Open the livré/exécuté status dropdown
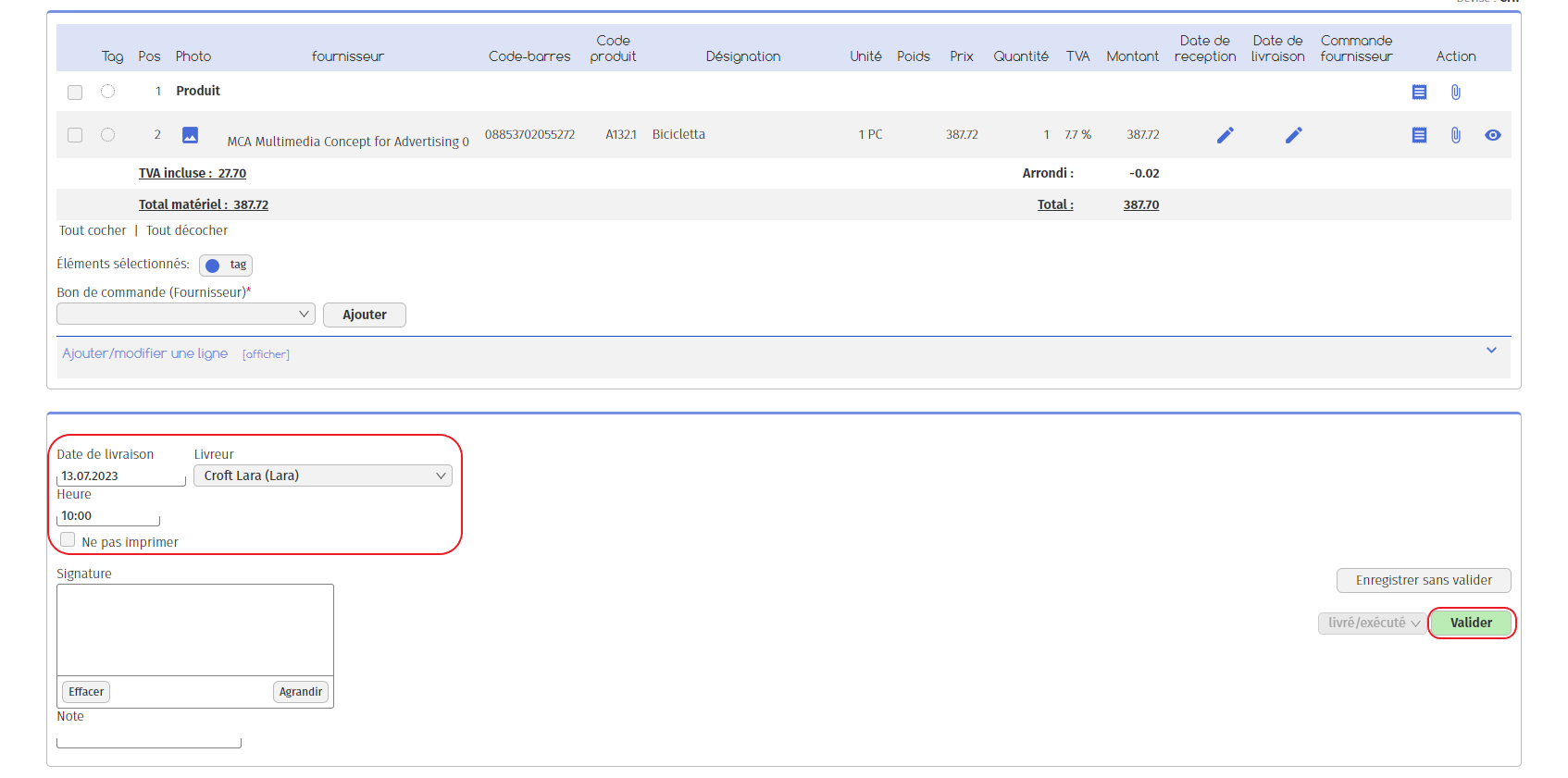The width and height of the screenshot is (1568, 778). [1372, 624]
